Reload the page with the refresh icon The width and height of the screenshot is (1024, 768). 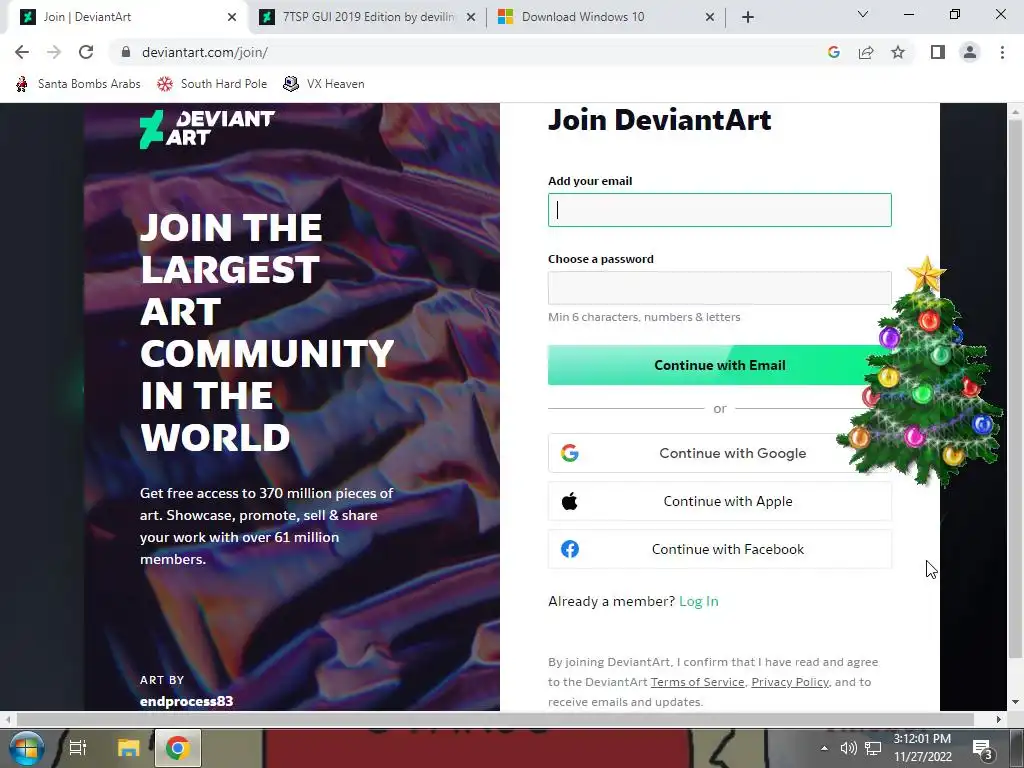point(86,52)
